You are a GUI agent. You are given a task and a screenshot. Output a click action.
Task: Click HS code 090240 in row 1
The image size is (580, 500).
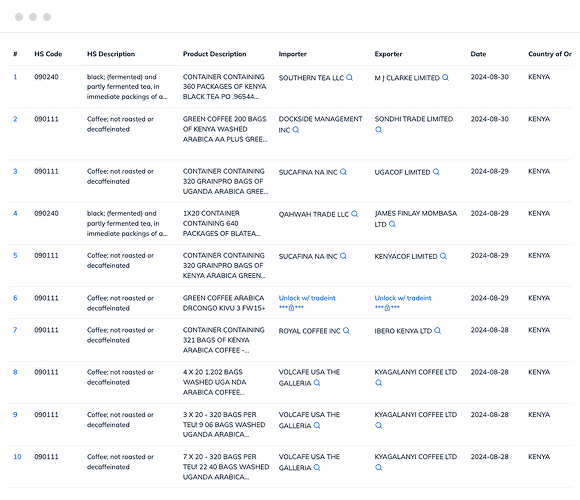coord(46,77)
